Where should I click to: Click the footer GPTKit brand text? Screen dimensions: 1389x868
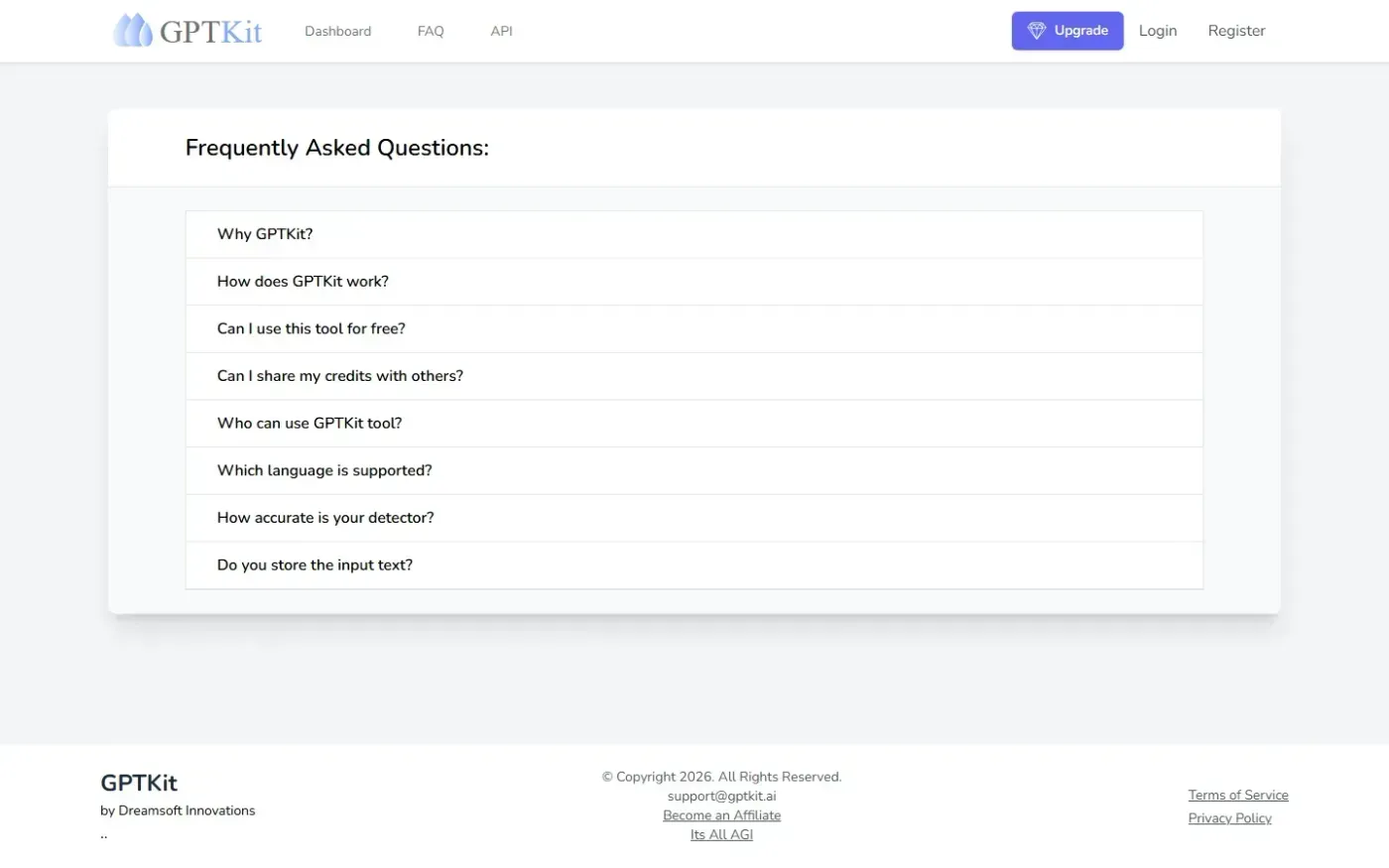pos(139,783)
